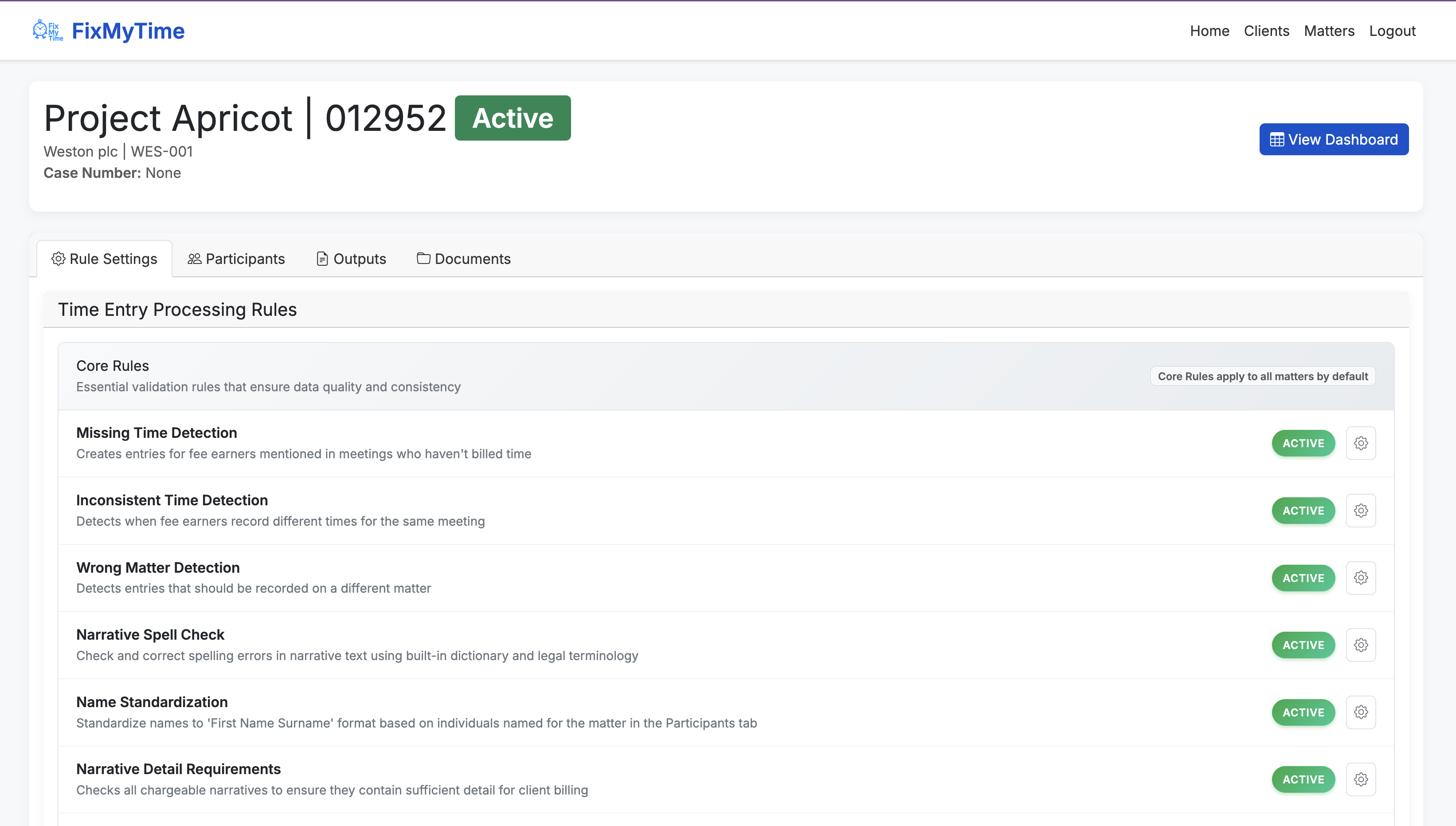Open settings gear for Inconsistent Time Detection
This screenshot has width=1456, height=826.
pos(1361,511)
